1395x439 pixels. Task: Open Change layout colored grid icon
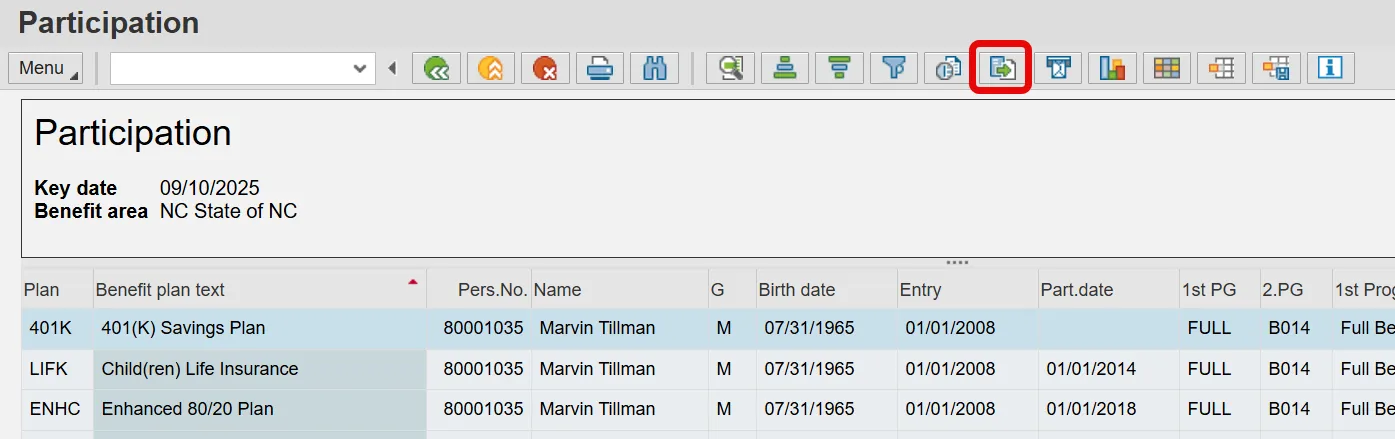tap(1167, 68)
